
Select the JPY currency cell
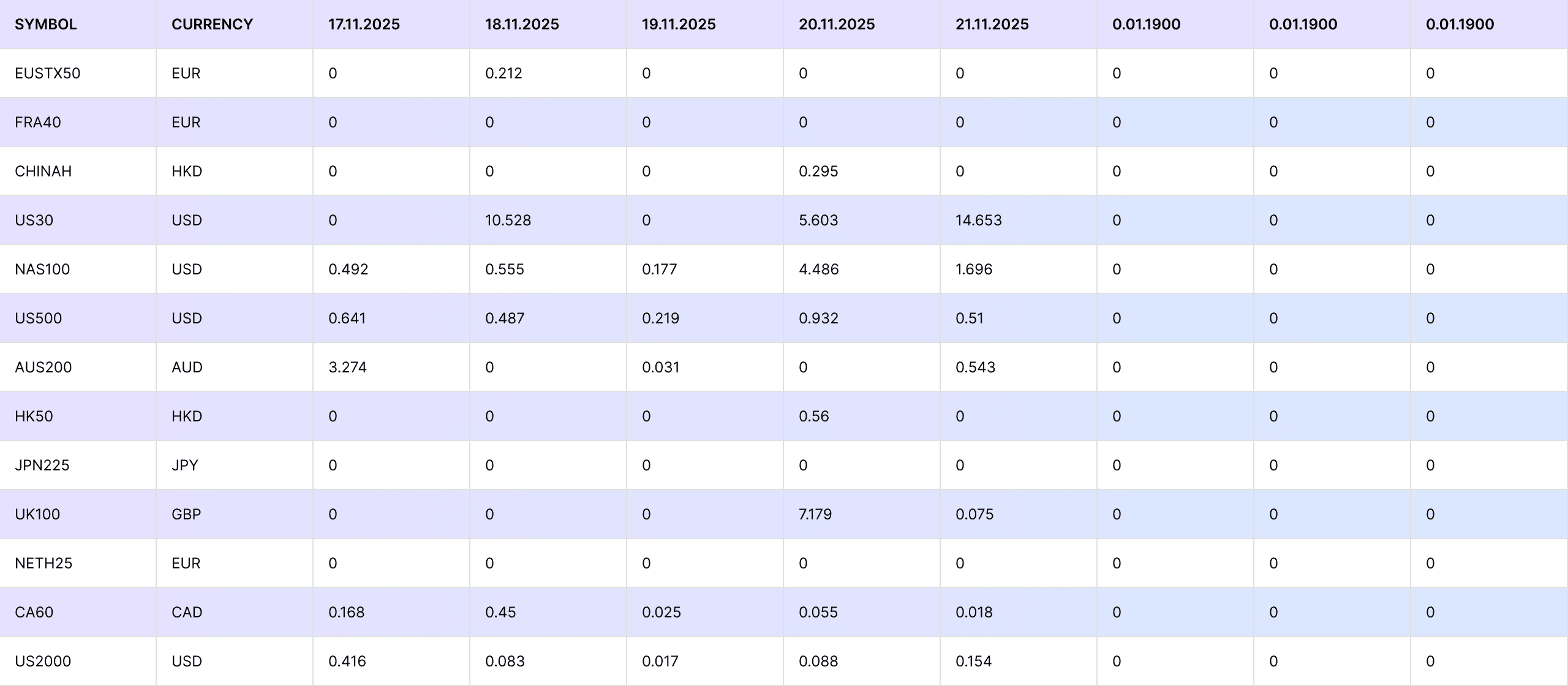click(185, 466)
